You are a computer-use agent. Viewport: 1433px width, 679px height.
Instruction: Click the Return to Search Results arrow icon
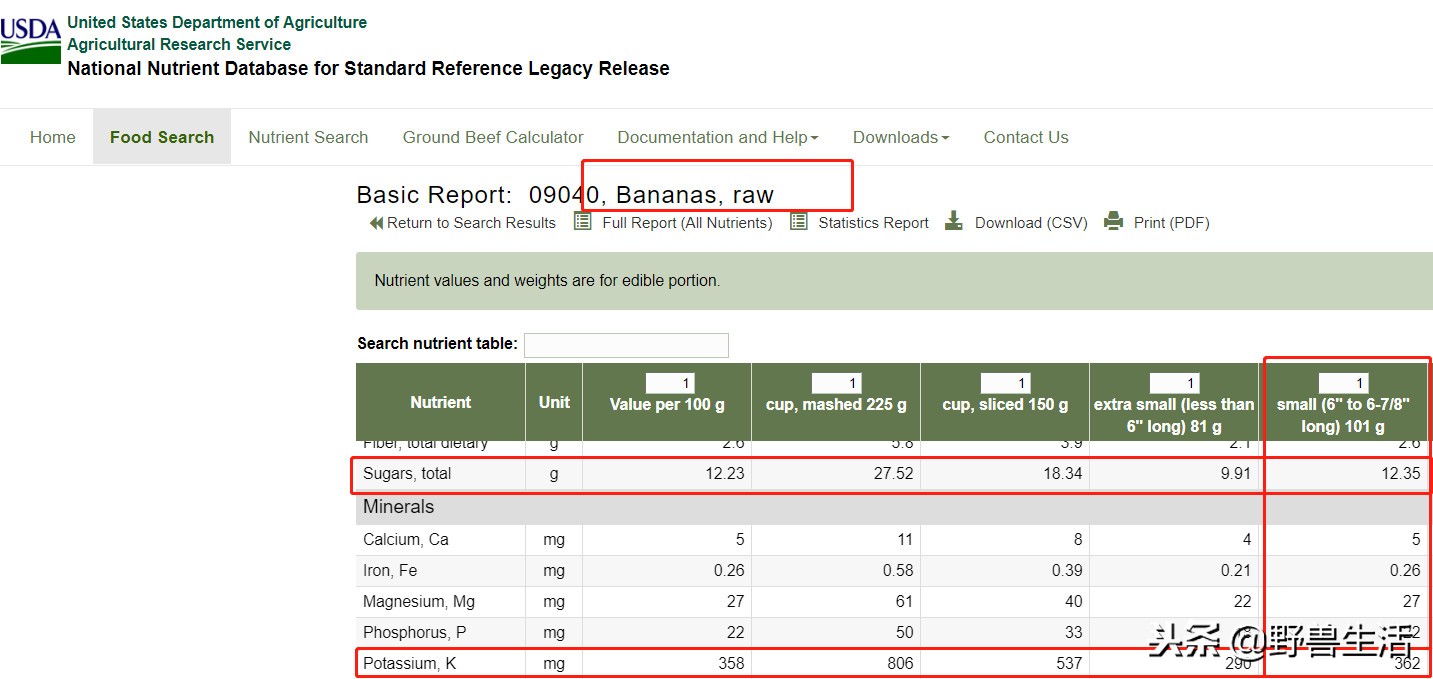376,223
